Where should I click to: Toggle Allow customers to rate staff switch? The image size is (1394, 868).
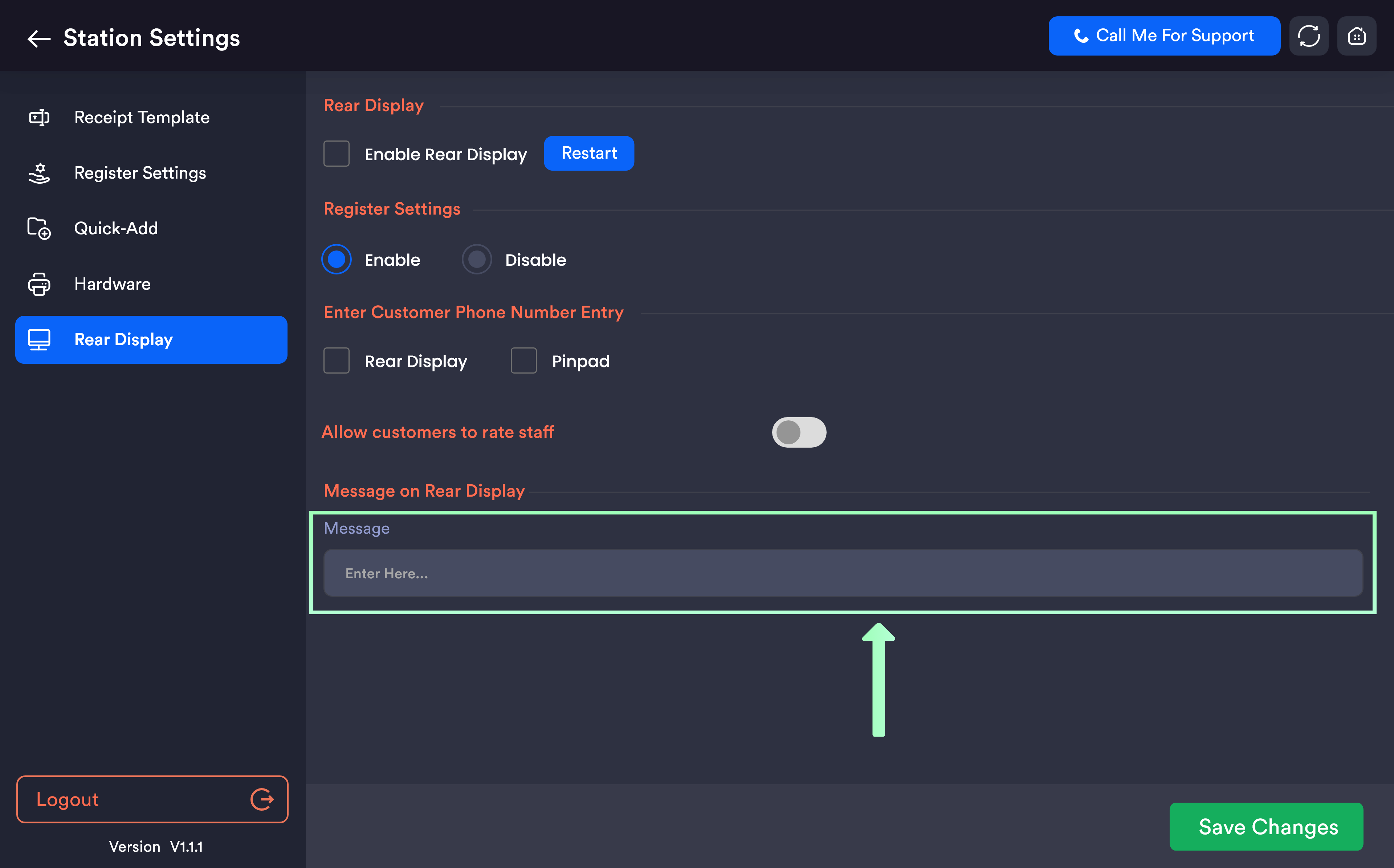pos(799,432)
